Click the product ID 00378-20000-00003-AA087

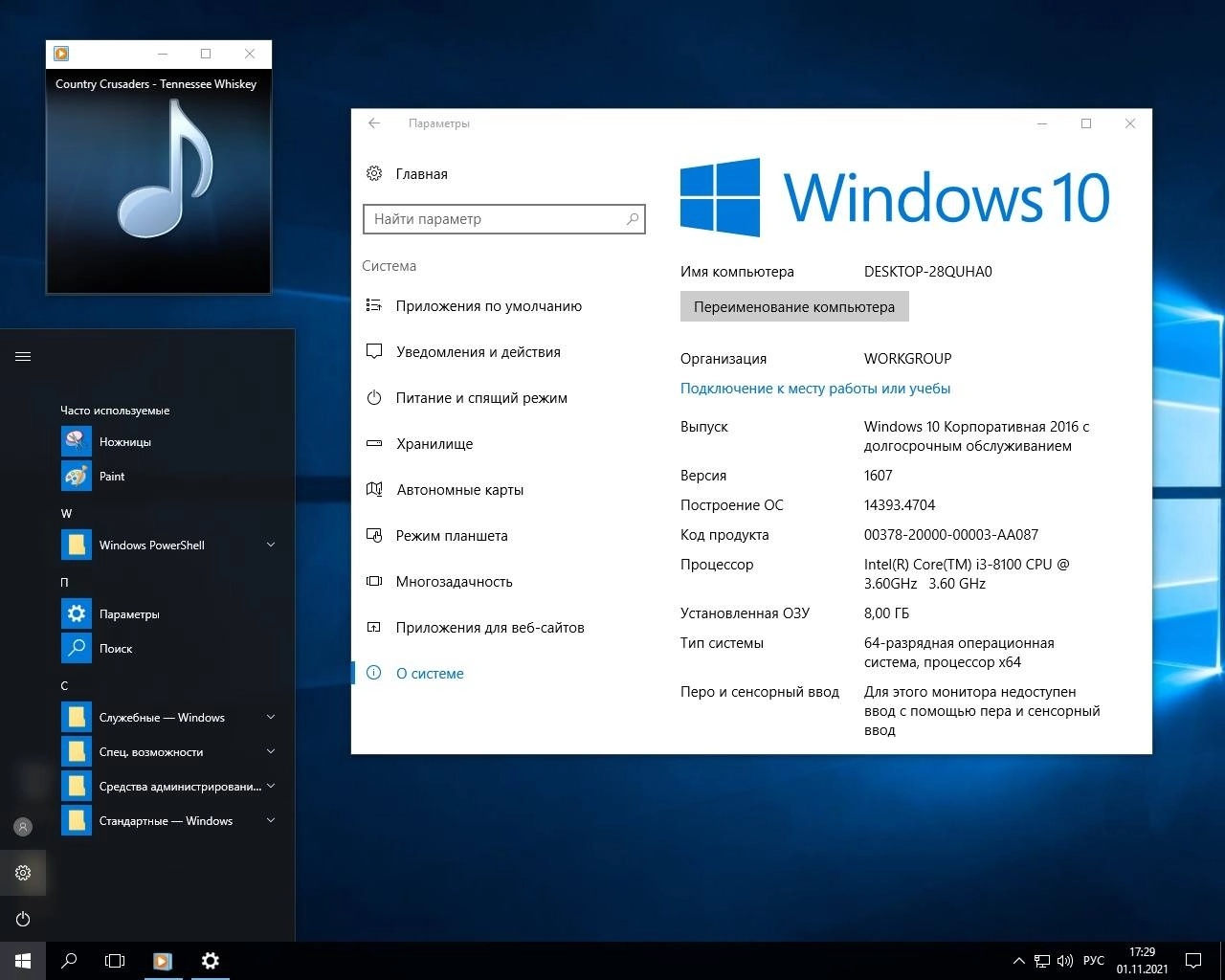click(x=951, y=535)
